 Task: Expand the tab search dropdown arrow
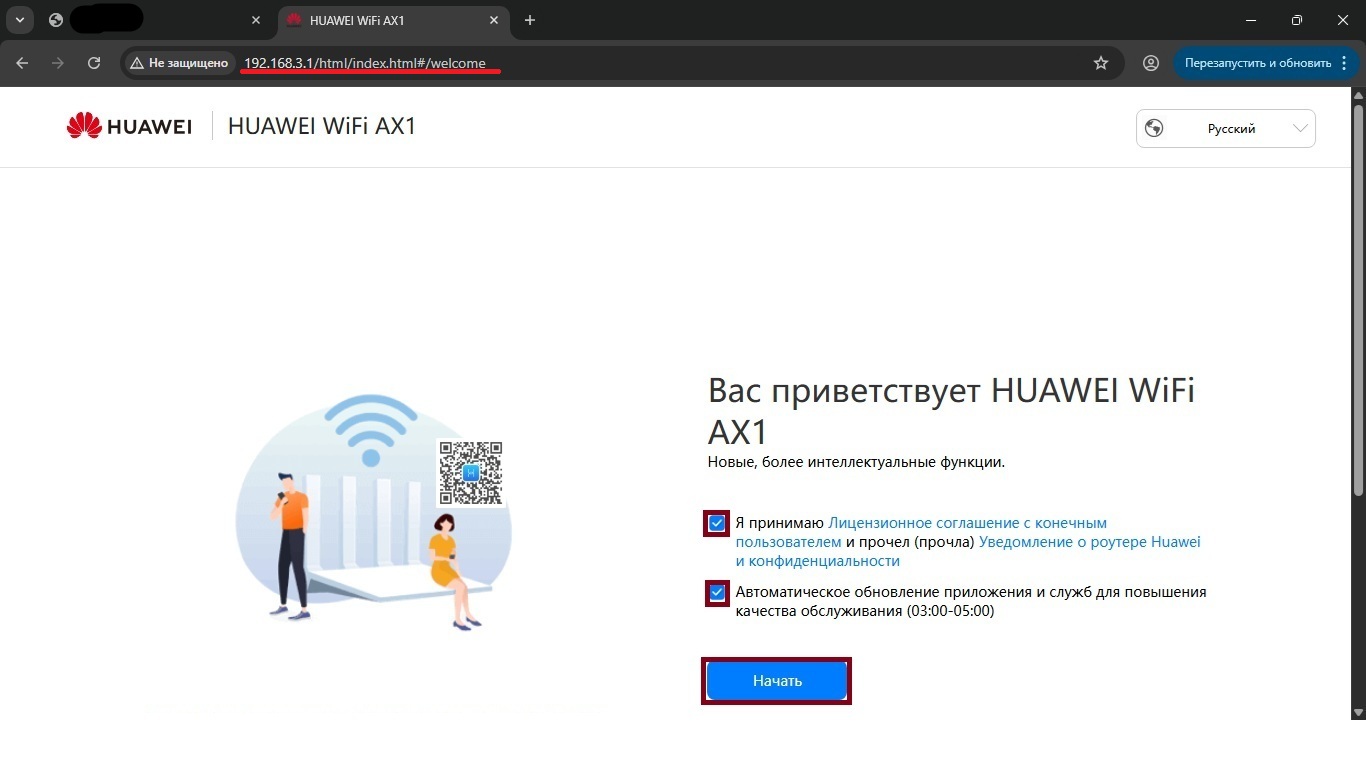coord(19,20)
